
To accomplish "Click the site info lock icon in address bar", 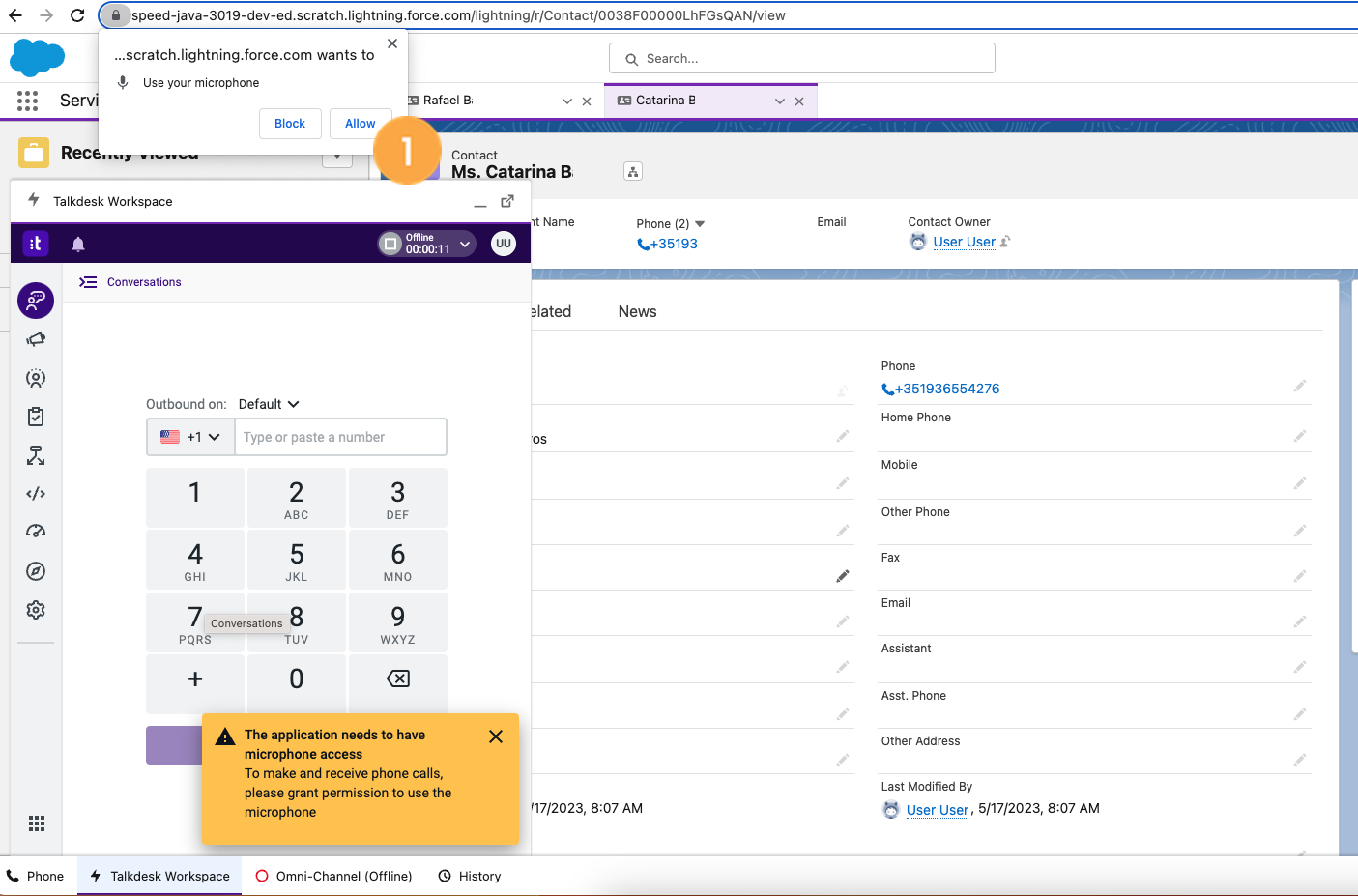I will pyautogui.click(x=115, y=15).
